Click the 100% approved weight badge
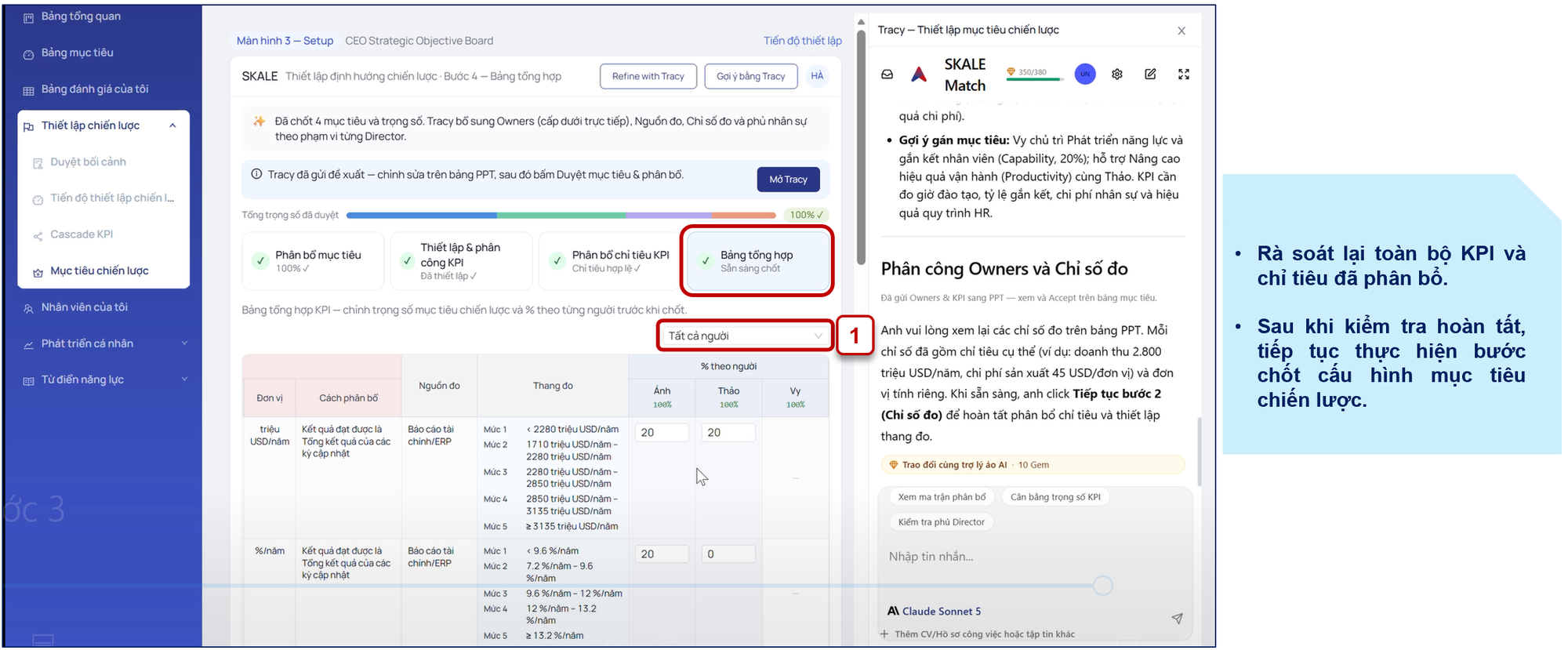This screenshot has height=650, width=1568. coord(806,215)
